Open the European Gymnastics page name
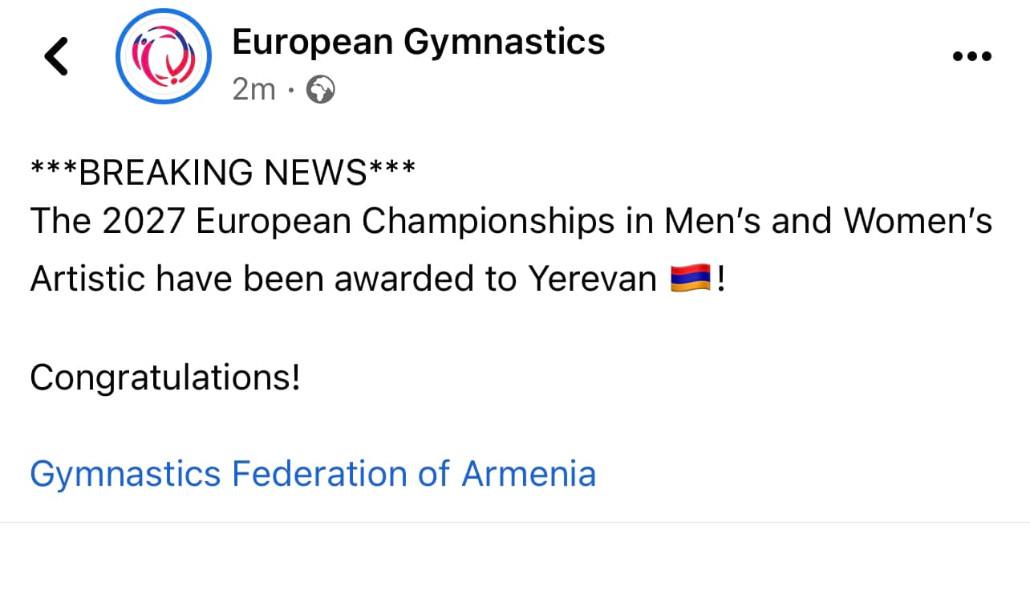This screenshot has height=600, width=1030. click(418, 42)
